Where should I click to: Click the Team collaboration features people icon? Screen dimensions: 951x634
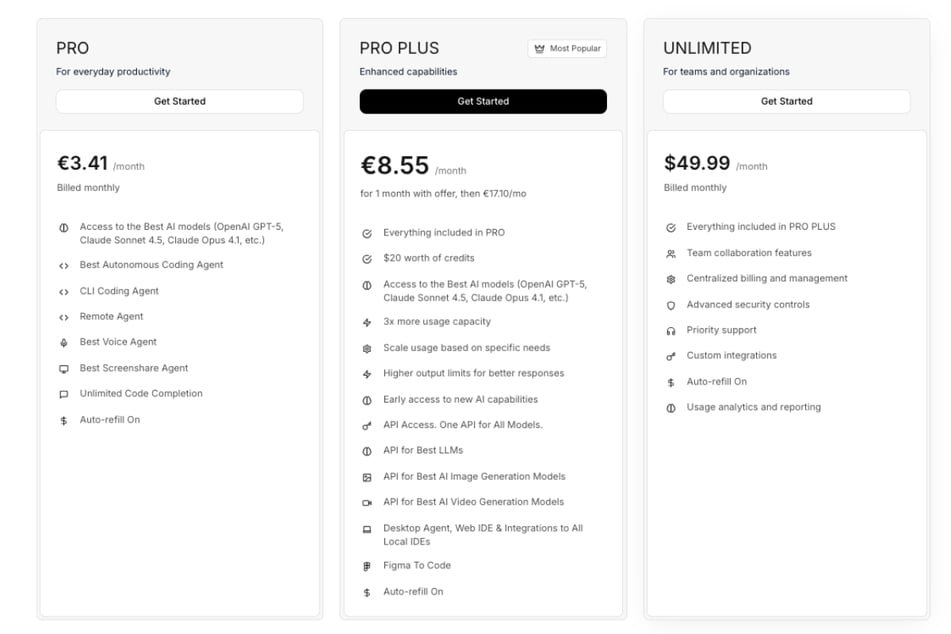click(671, 254)
